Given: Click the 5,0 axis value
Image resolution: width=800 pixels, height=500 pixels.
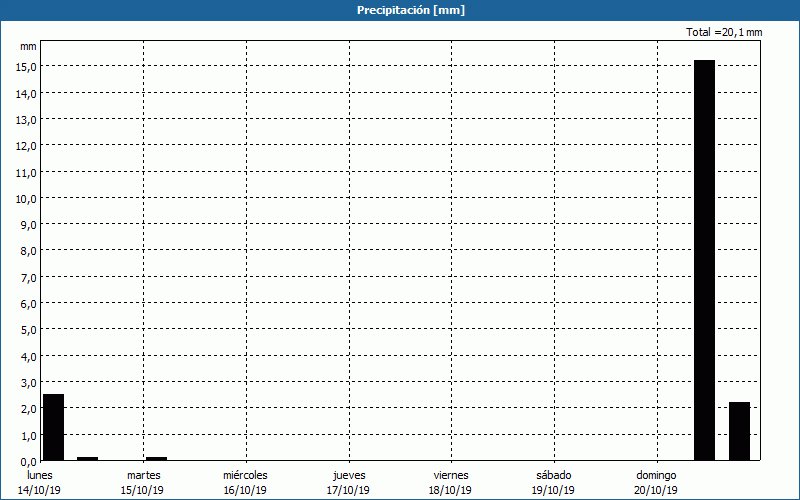Looking at the screenshot, I should [29, 330].
